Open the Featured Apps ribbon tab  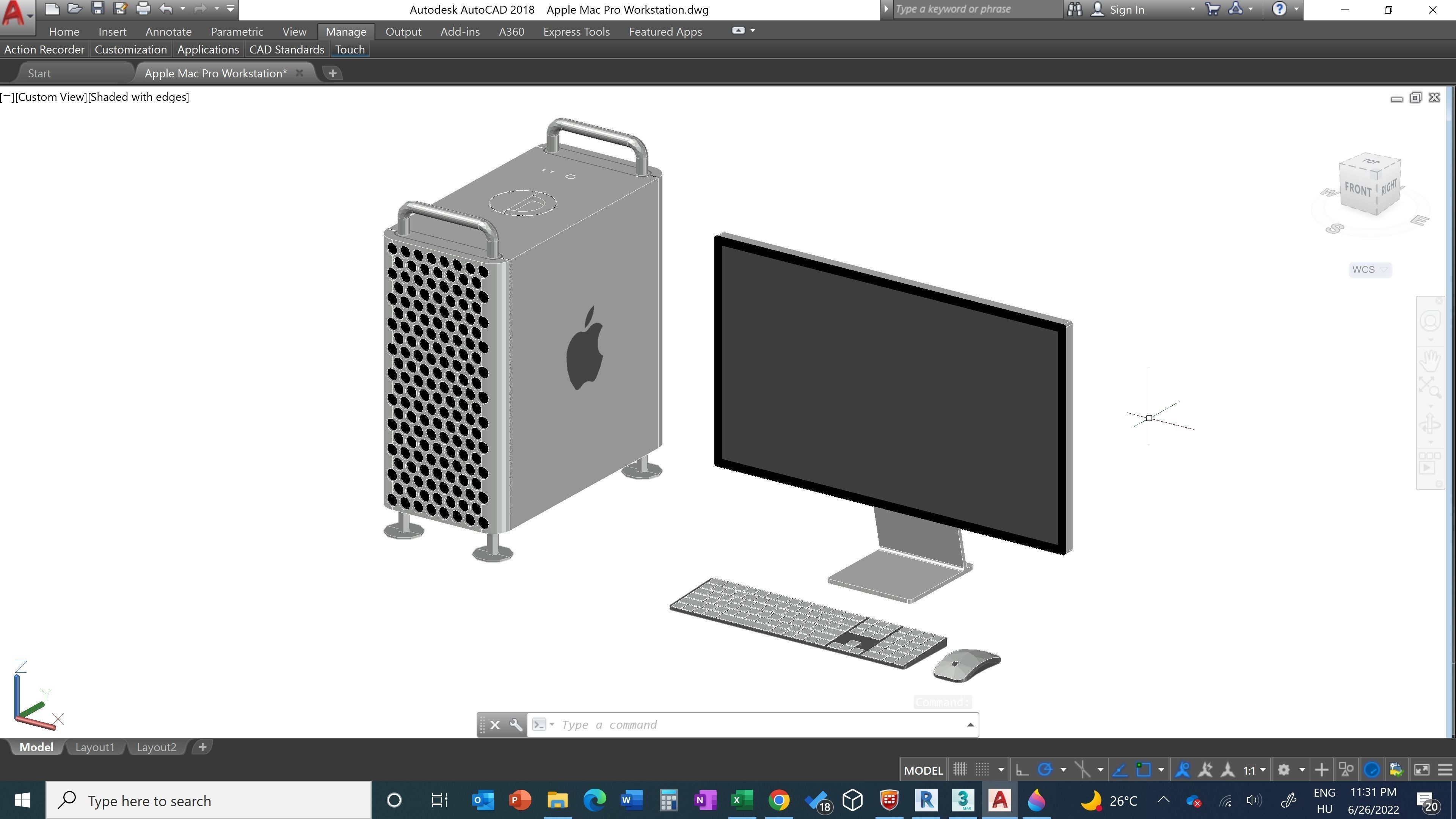(x=665, y=31)
